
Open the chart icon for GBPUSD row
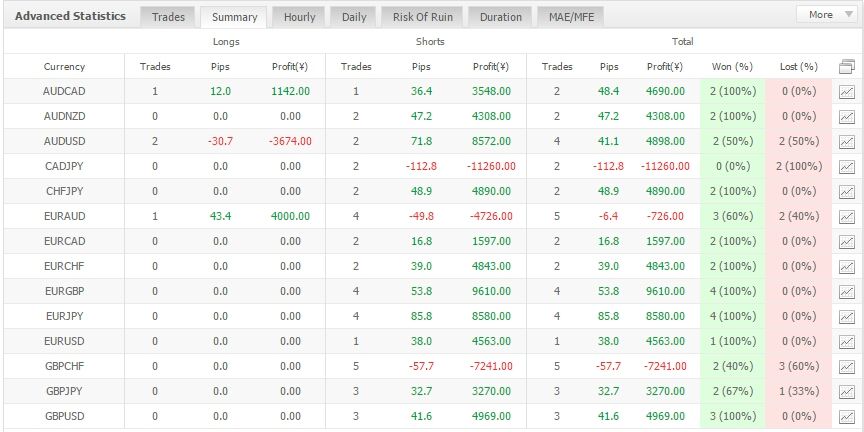point(846,417)
